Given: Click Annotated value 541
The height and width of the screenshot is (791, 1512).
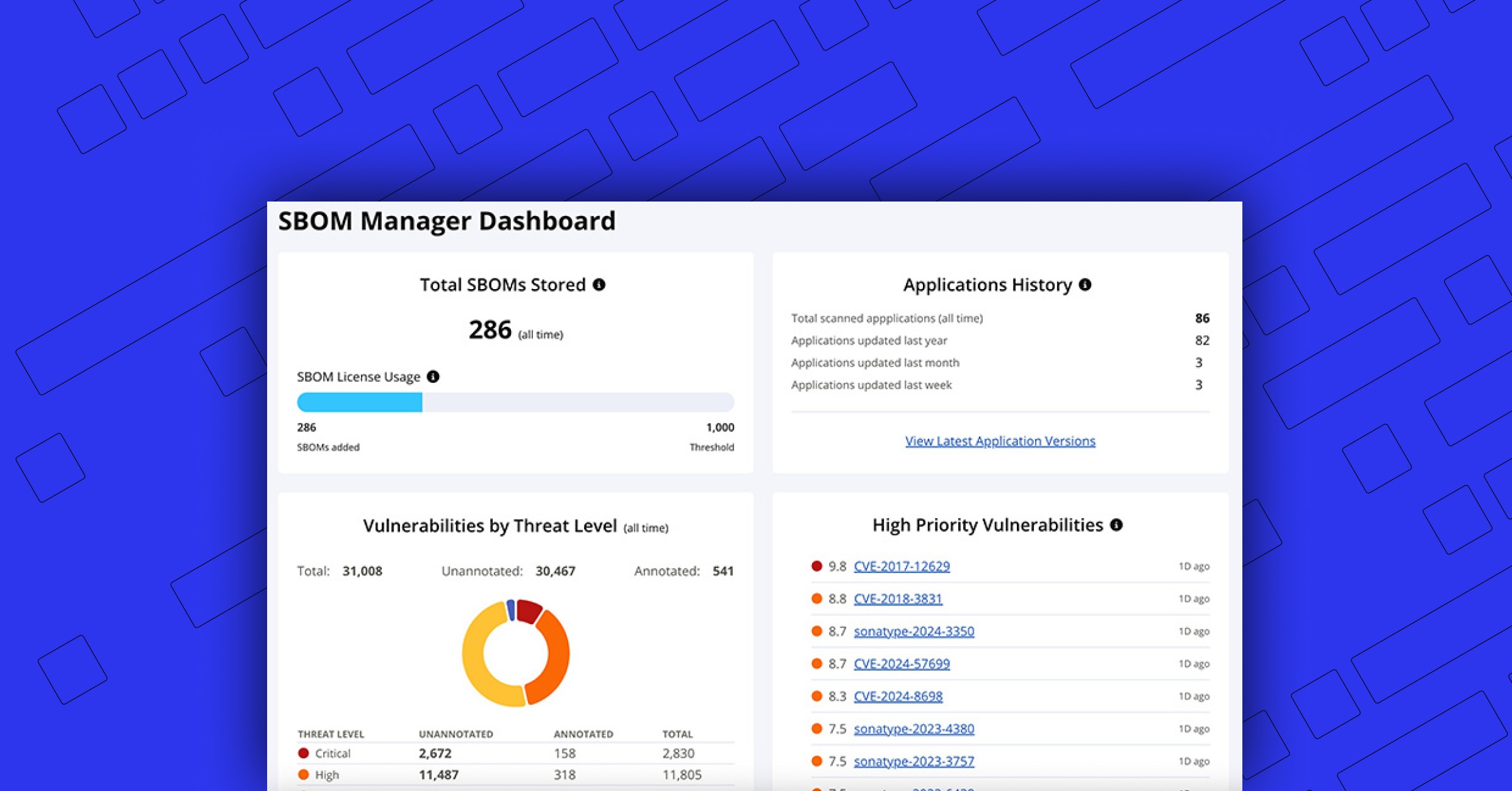Looking at the screenshot, I should 723,571.
